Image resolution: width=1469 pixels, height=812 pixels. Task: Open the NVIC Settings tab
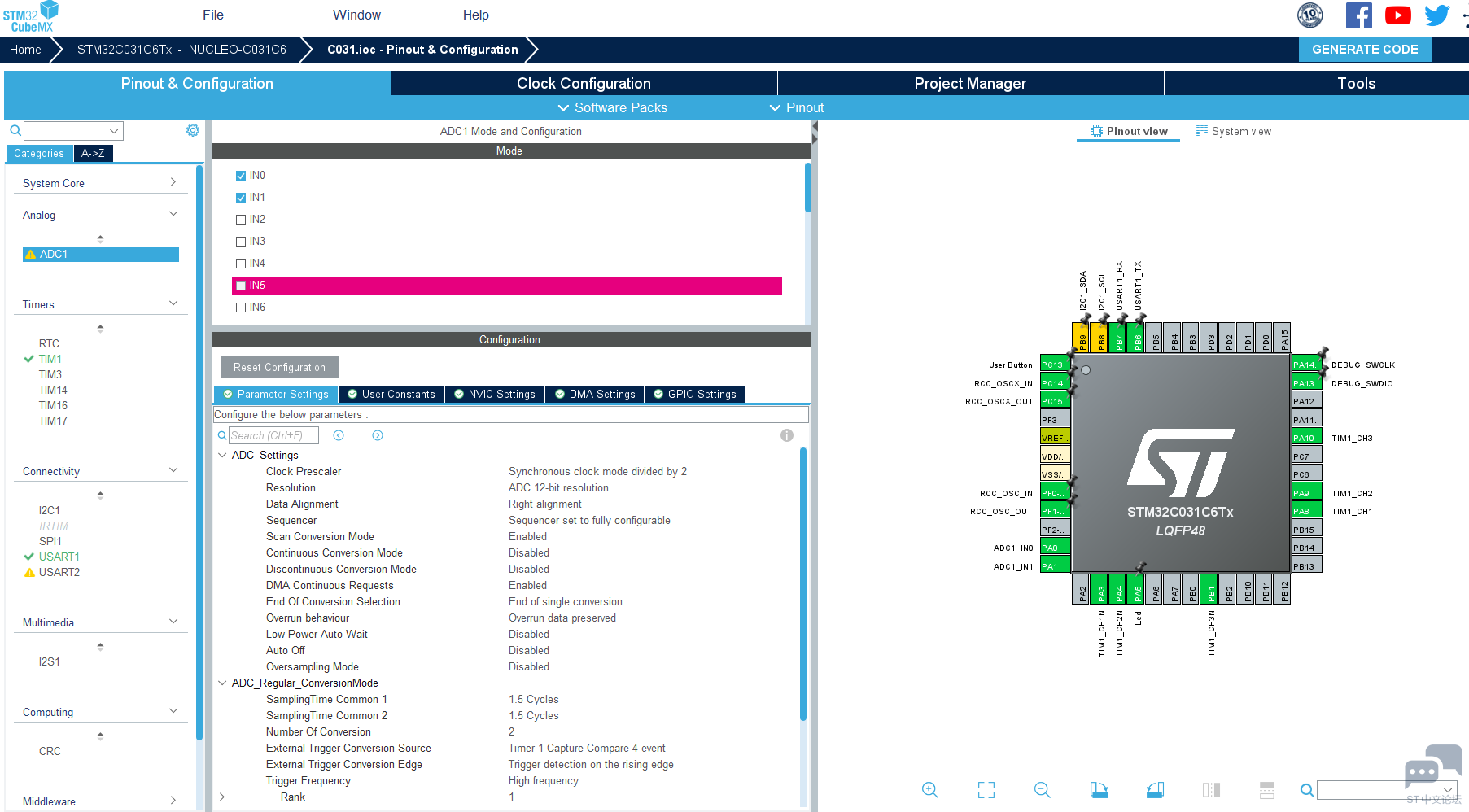tap(494, 394)
